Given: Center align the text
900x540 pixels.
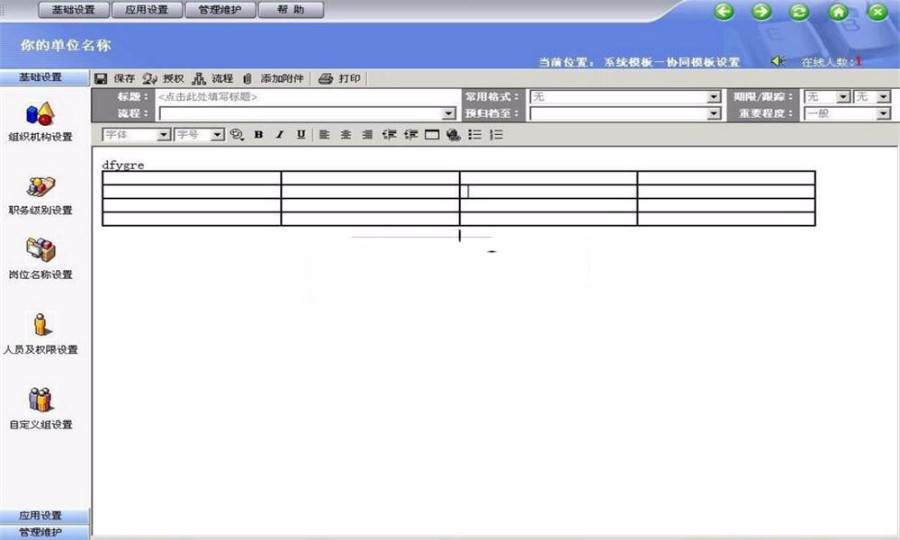Looking at the screenshot, I should click(346, 134).
